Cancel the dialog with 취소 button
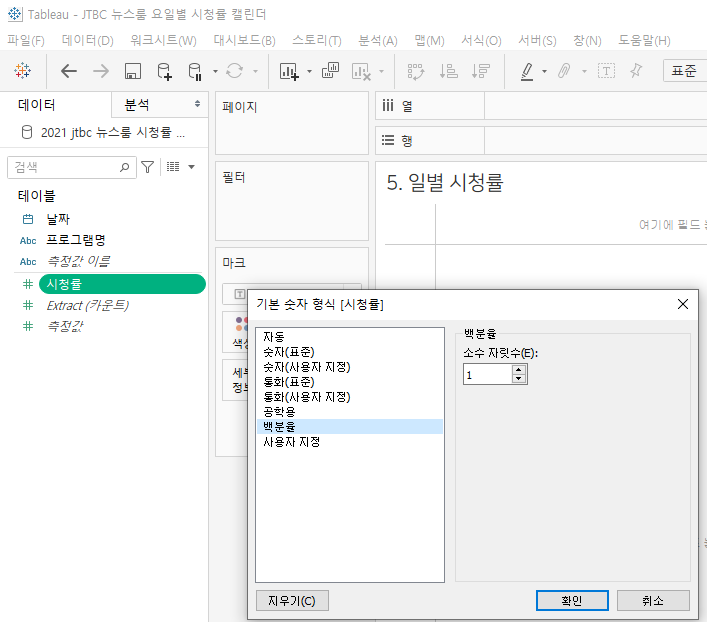 653,600
